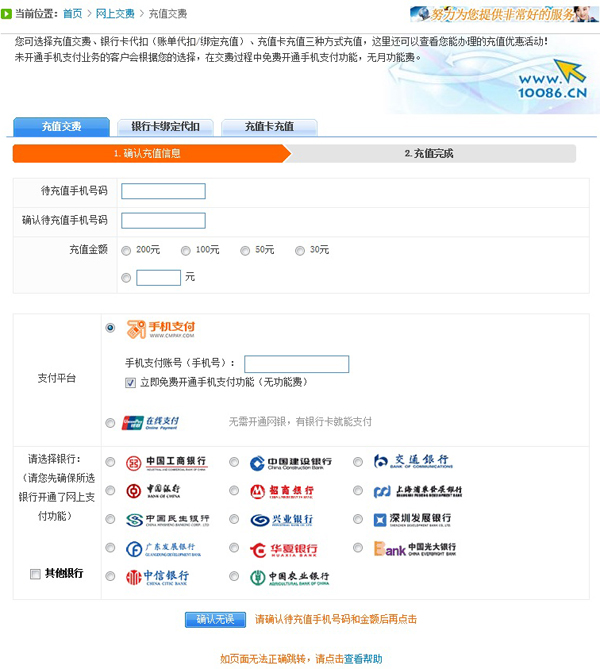Click the 中国建设银行 logo
This screenshot has width=600, height=669.
[x=291, y=463]
